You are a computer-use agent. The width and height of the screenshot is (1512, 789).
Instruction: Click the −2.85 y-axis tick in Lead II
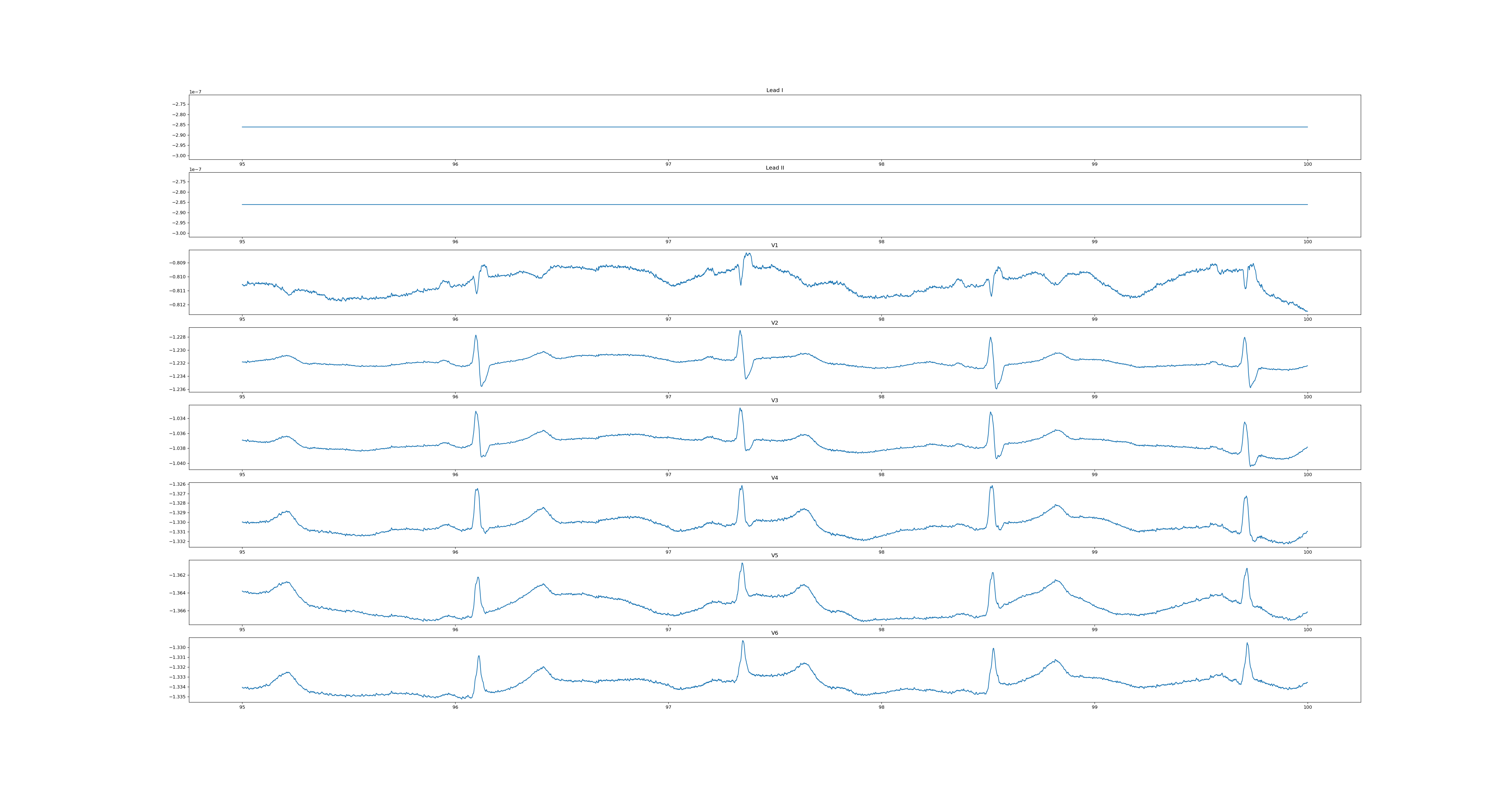point(178,202)
